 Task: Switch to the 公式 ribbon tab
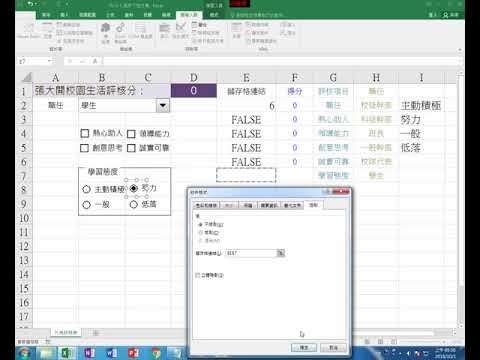[110, 15]
